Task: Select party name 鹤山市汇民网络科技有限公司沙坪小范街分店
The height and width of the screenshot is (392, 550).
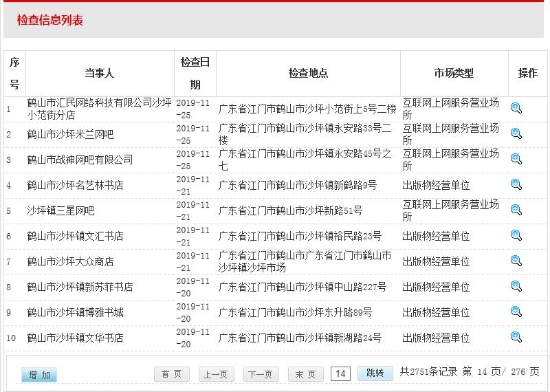Action: pos(99,109)
